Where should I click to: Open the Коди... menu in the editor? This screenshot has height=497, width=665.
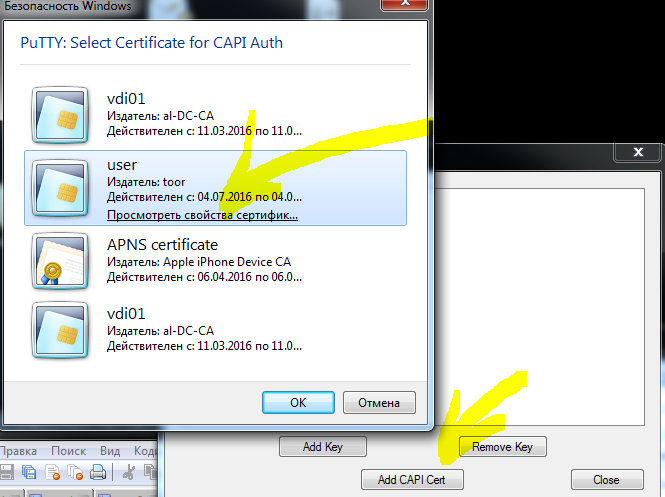click(145, 451)
